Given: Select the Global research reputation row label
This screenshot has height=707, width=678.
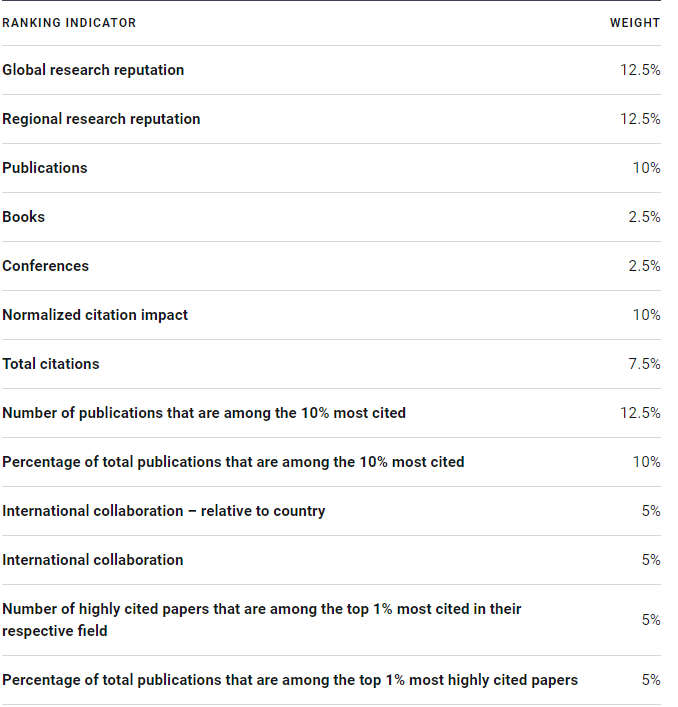Looking at the screenshot, I should click(93, 70).
